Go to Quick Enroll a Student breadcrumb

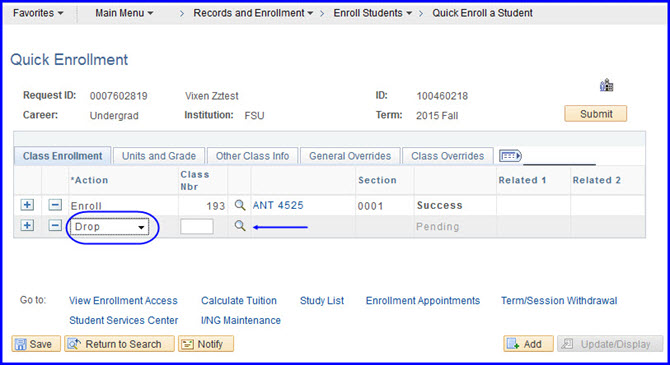[x=482, y=13]
